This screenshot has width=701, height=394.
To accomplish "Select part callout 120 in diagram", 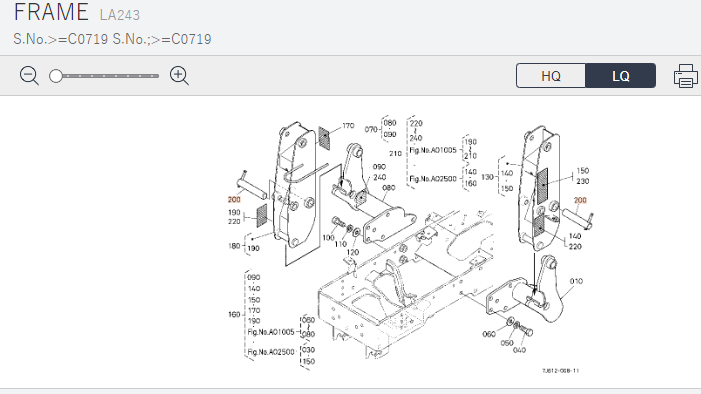I will click(353, 252).
